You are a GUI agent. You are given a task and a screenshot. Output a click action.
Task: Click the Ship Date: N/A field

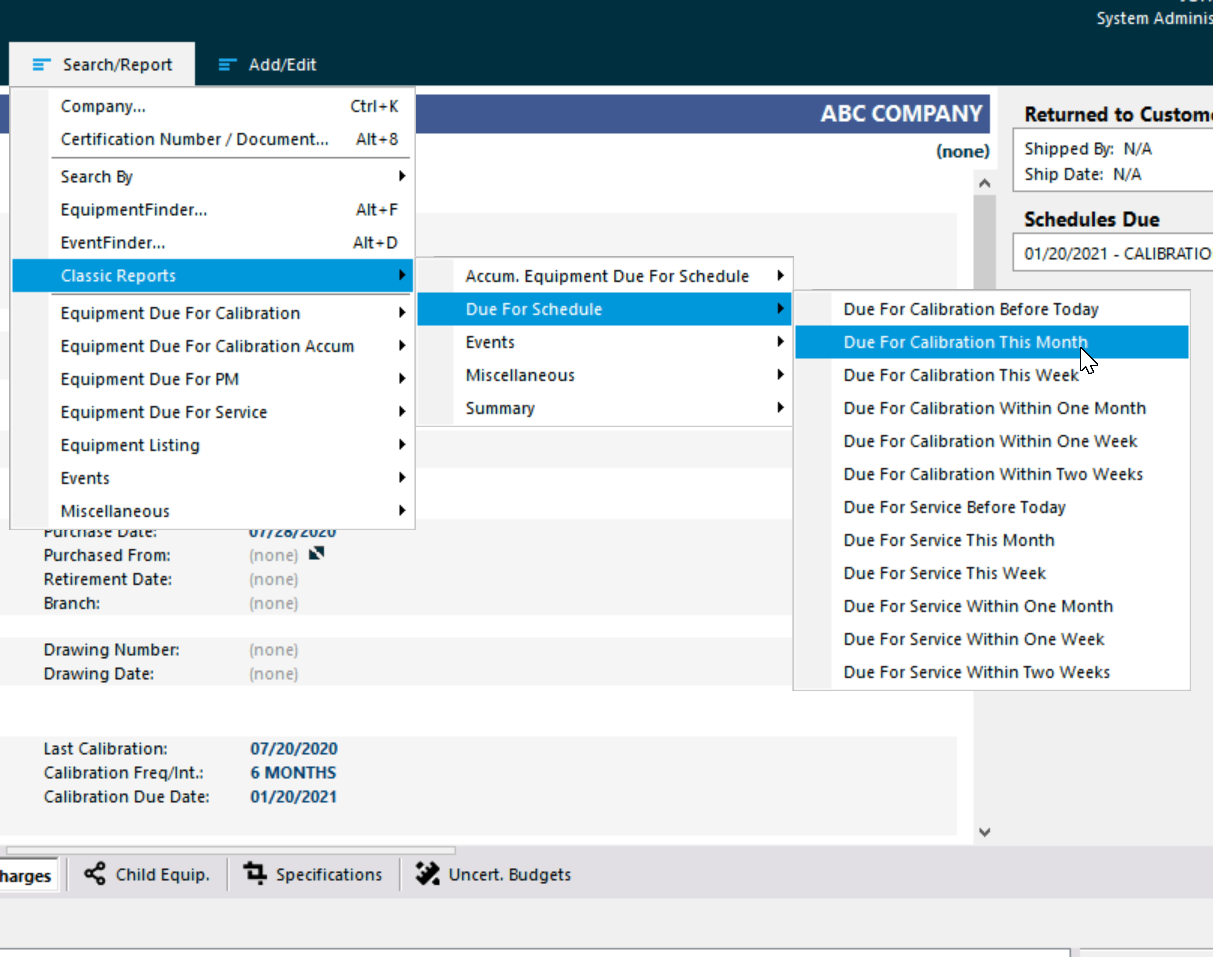pyautogui.click(x=1083, y=174)
